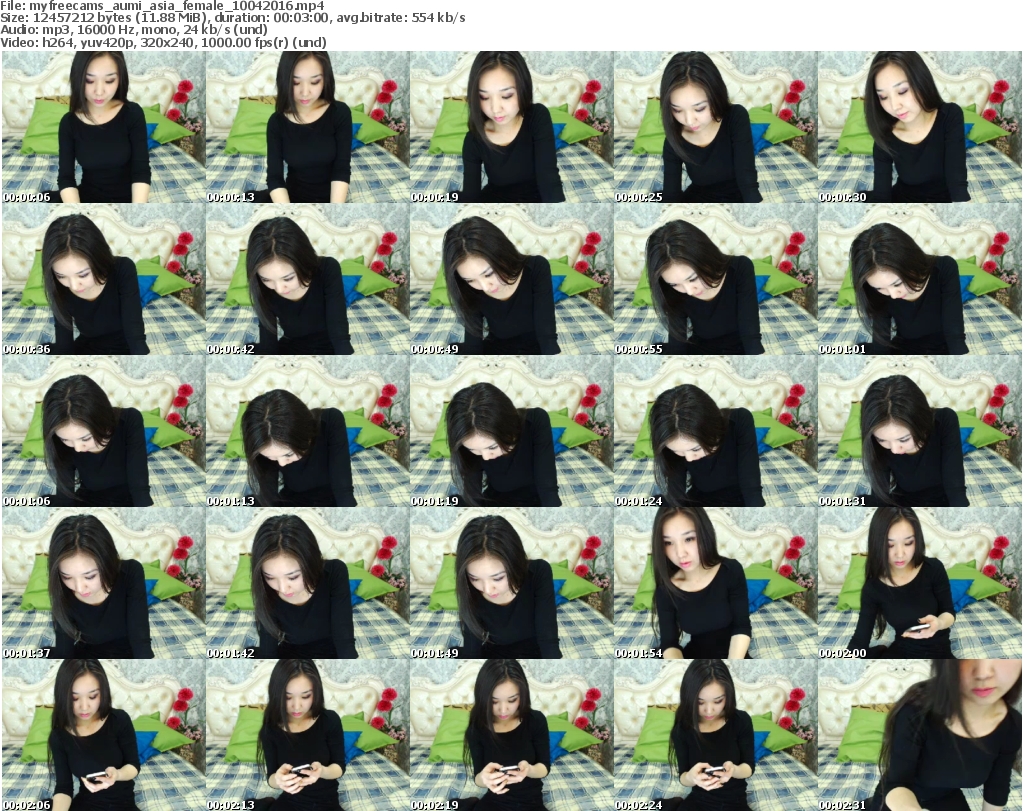The image size is (1024, 811).
Task: Click the thumbnail stamped 00:01:01
Action: 920,279
